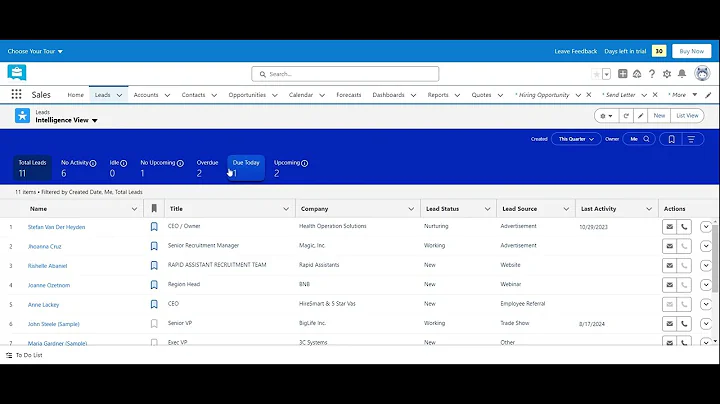Create a New lead

659,116
